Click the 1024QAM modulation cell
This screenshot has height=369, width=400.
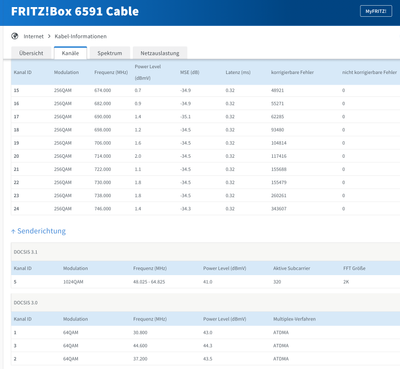(x=73, y=282)
